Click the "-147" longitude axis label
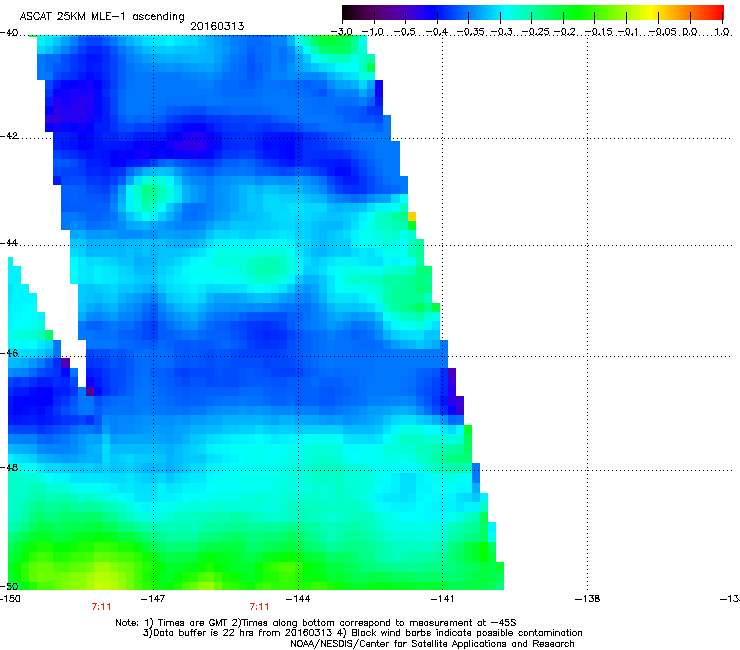Image resolution: width=740 pixels, height=650 pixels. point(153,599)
